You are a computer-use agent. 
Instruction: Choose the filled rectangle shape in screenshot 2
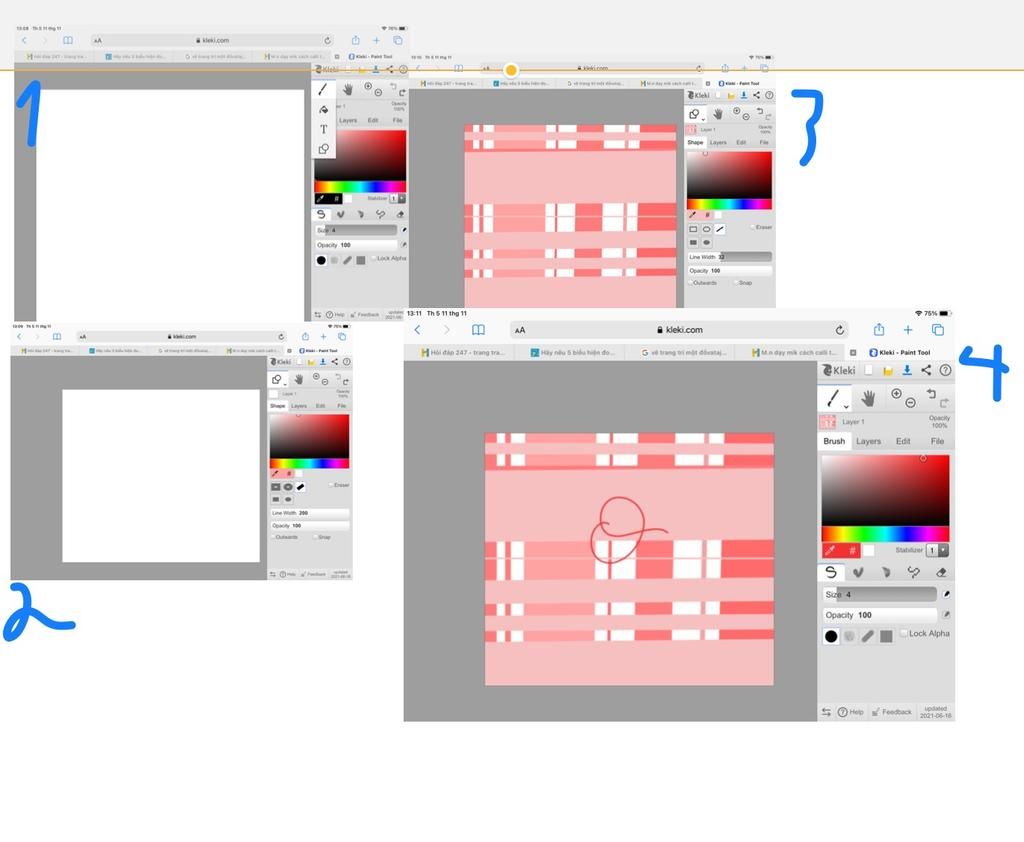click(276, 499)
